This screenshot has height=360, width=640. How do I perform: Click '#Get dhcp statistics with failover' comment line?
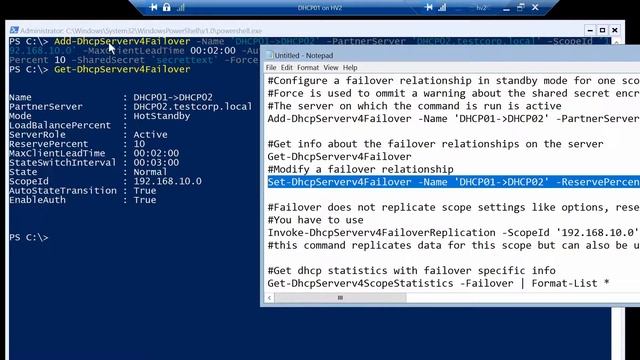coord(411,271)
